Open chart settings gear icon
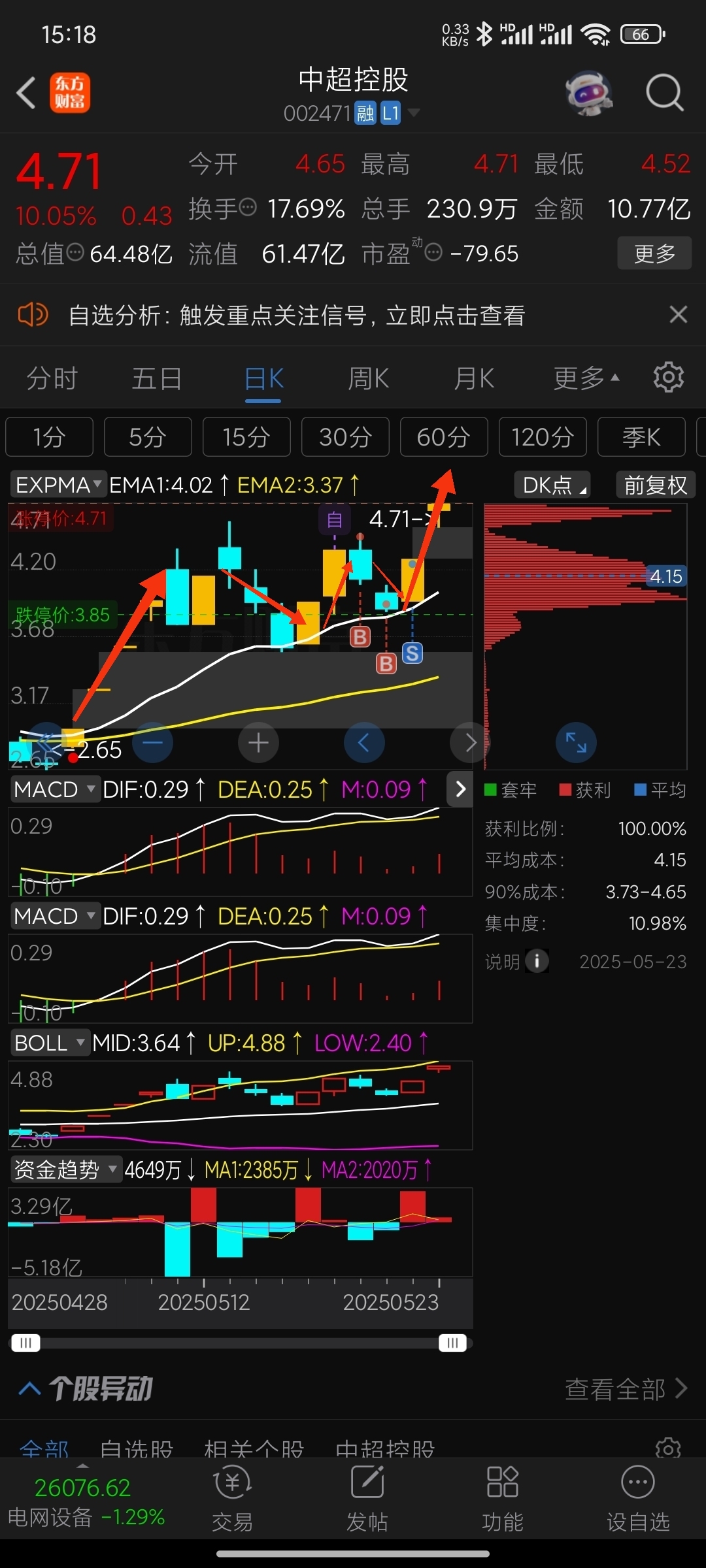The height and width of the screenshot is (1568, 706). 668,378
